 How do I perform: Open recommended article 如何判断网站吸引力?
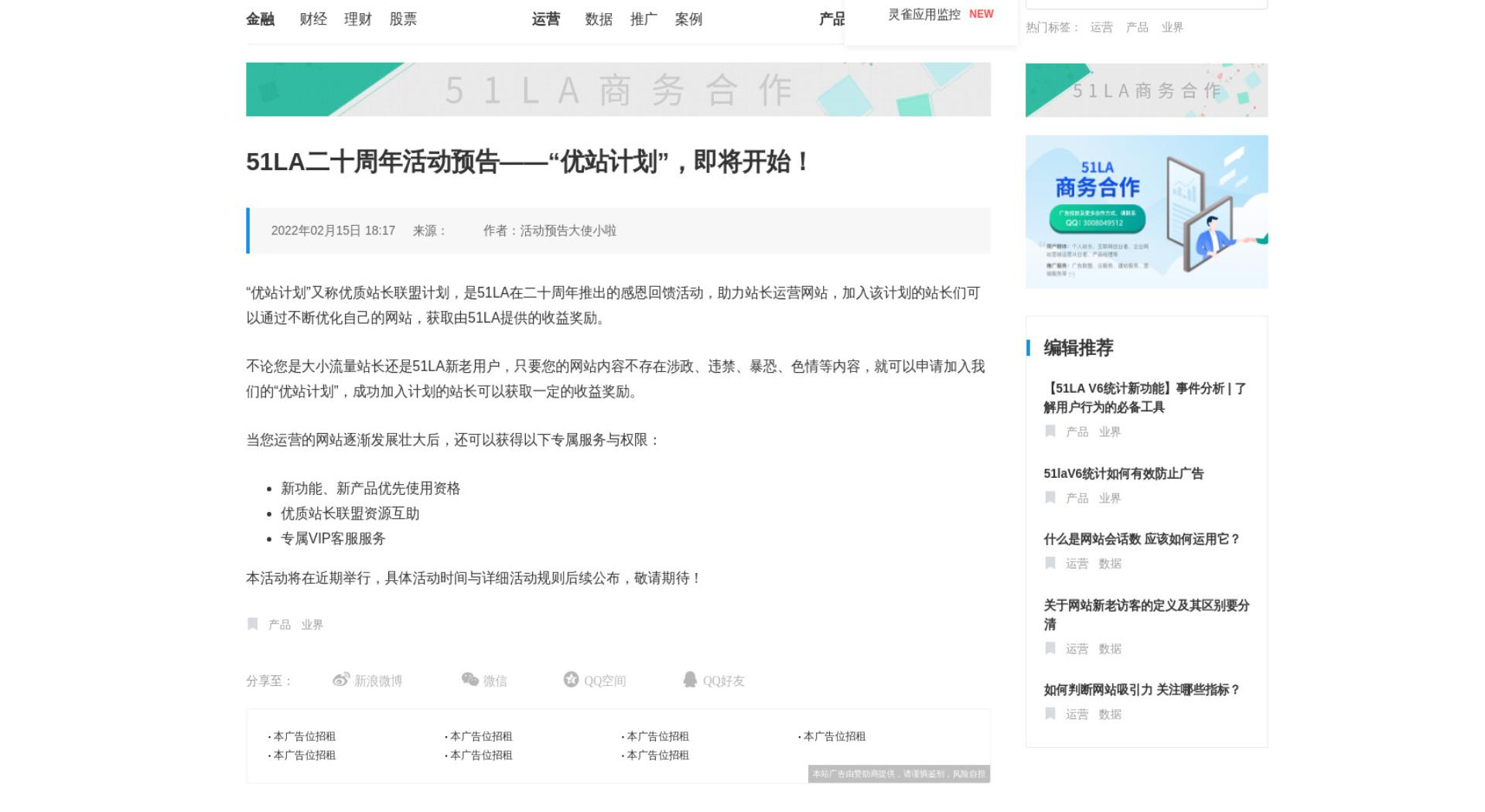pos(1142,690)
